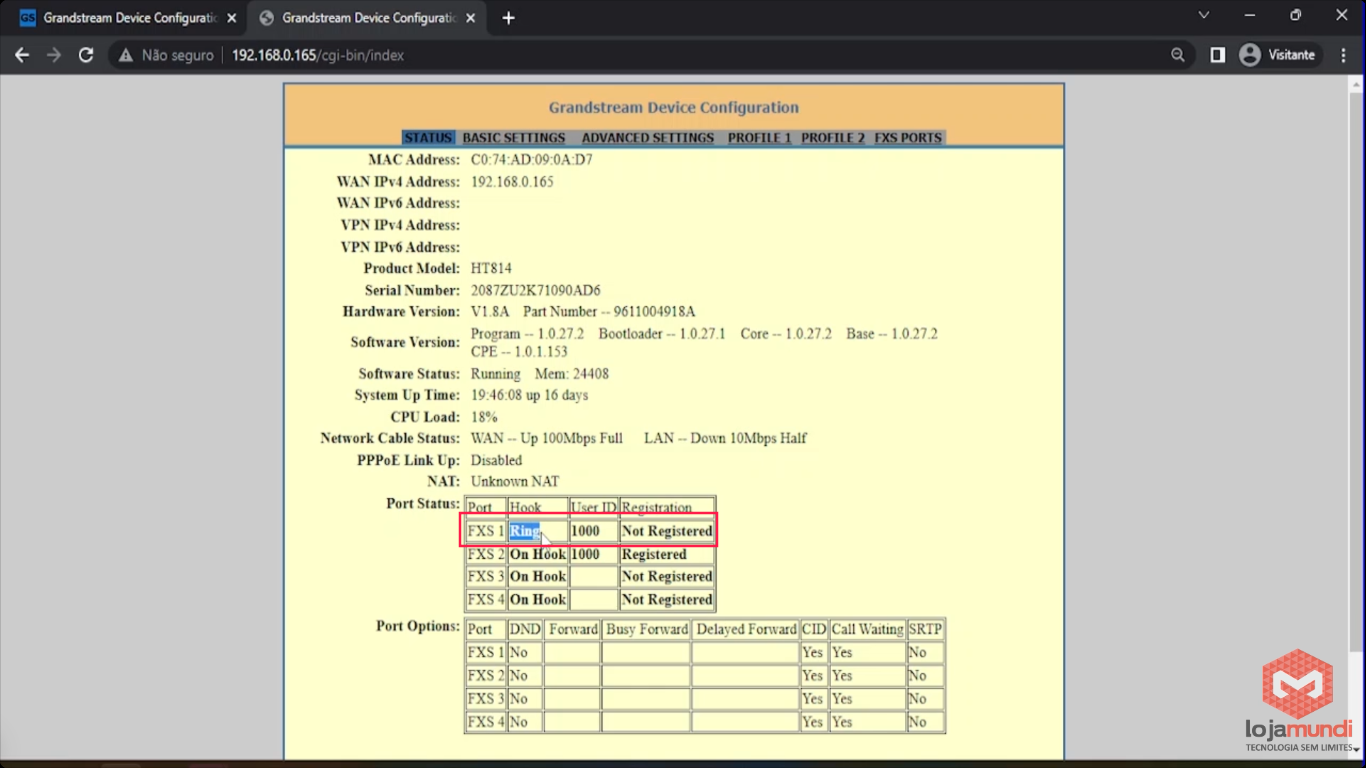
Task: Click FXS 1 Not Registered status
Action: [x=667, y=531]
